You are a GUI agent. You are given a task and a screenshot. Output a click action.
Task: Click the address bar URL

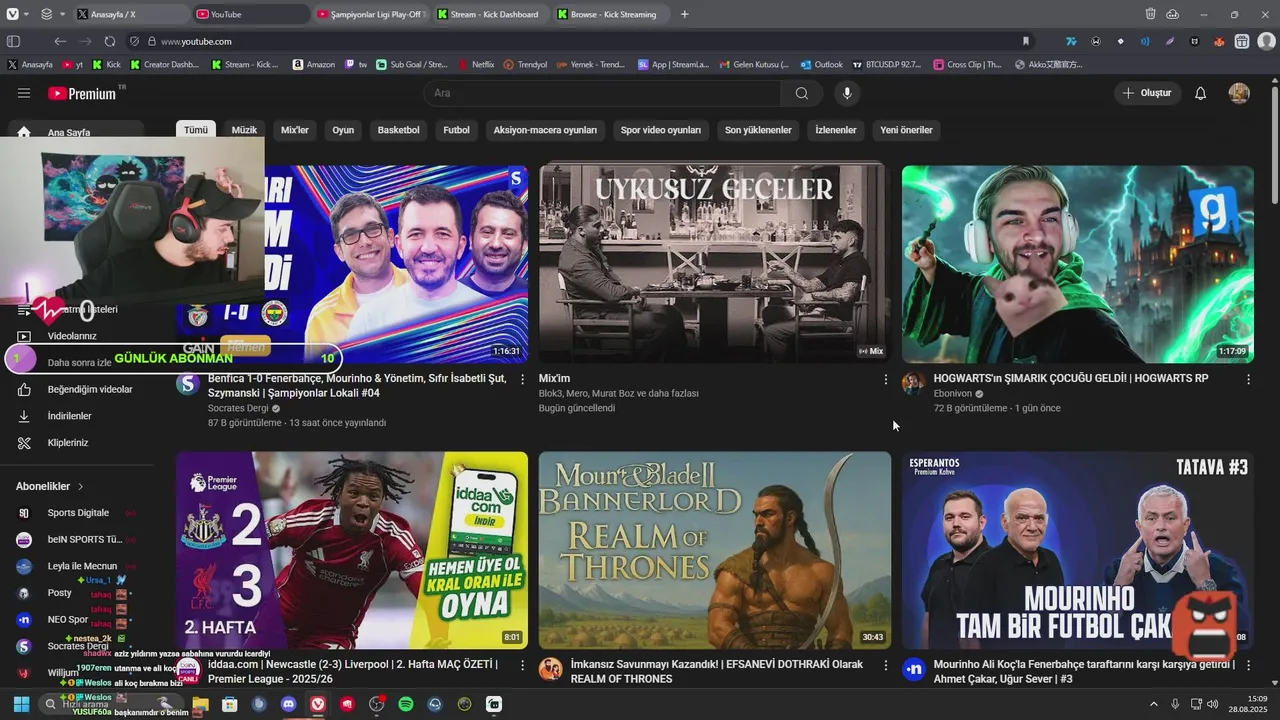(196, 41)
